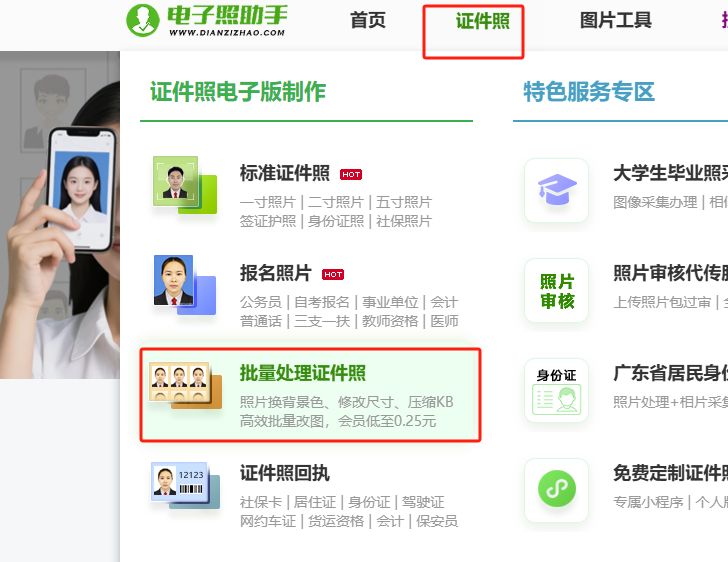Open the 证件照回执 receipt card icon
728x562 pixels.
(x=185, y=485)
